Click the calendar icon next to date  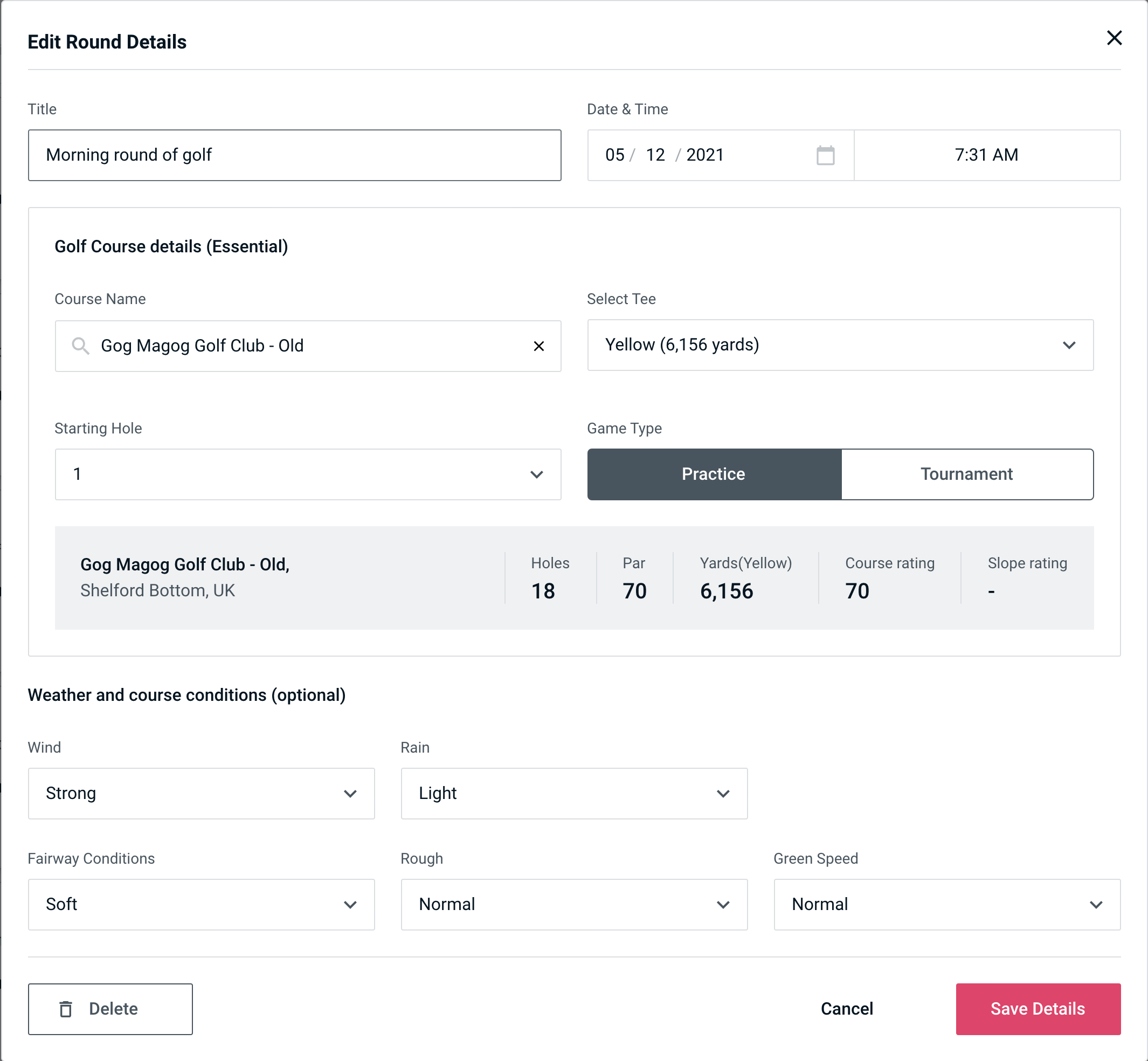825,155
